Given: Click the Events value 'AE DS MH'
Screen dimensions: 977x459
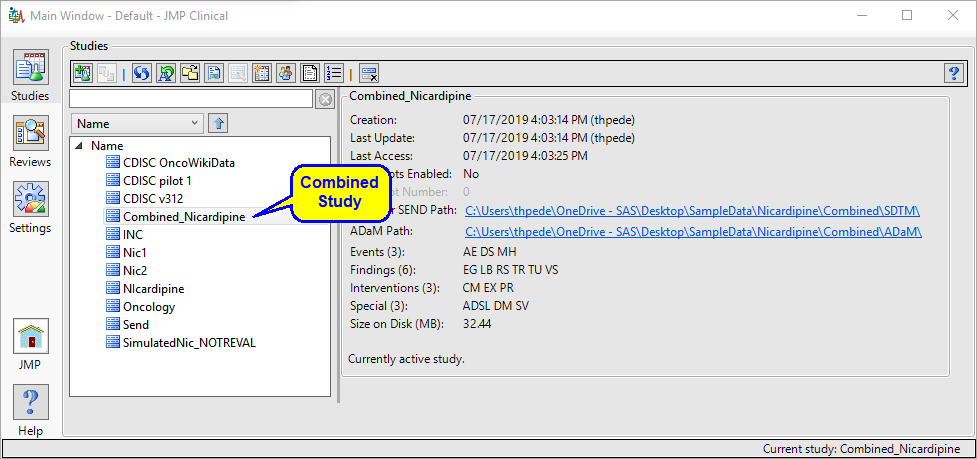Looking at the screenshot, I should [x=490, y=252].
